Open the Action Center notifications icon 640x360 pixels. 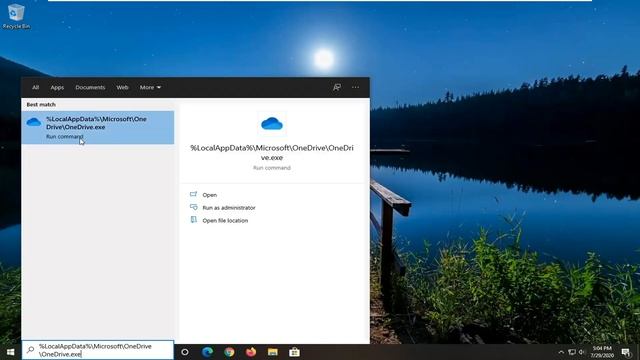tap(626, 352)
